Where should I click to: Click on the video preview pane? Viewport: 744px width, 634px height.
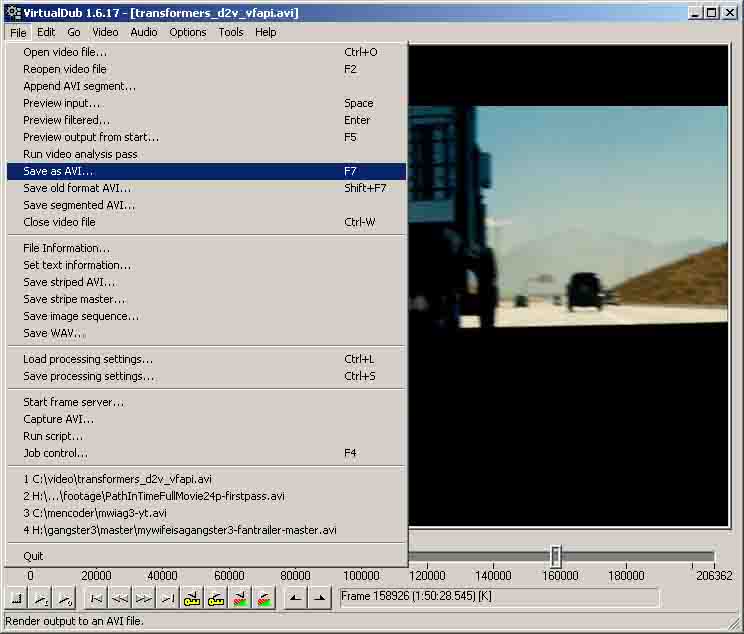[568, 285]
